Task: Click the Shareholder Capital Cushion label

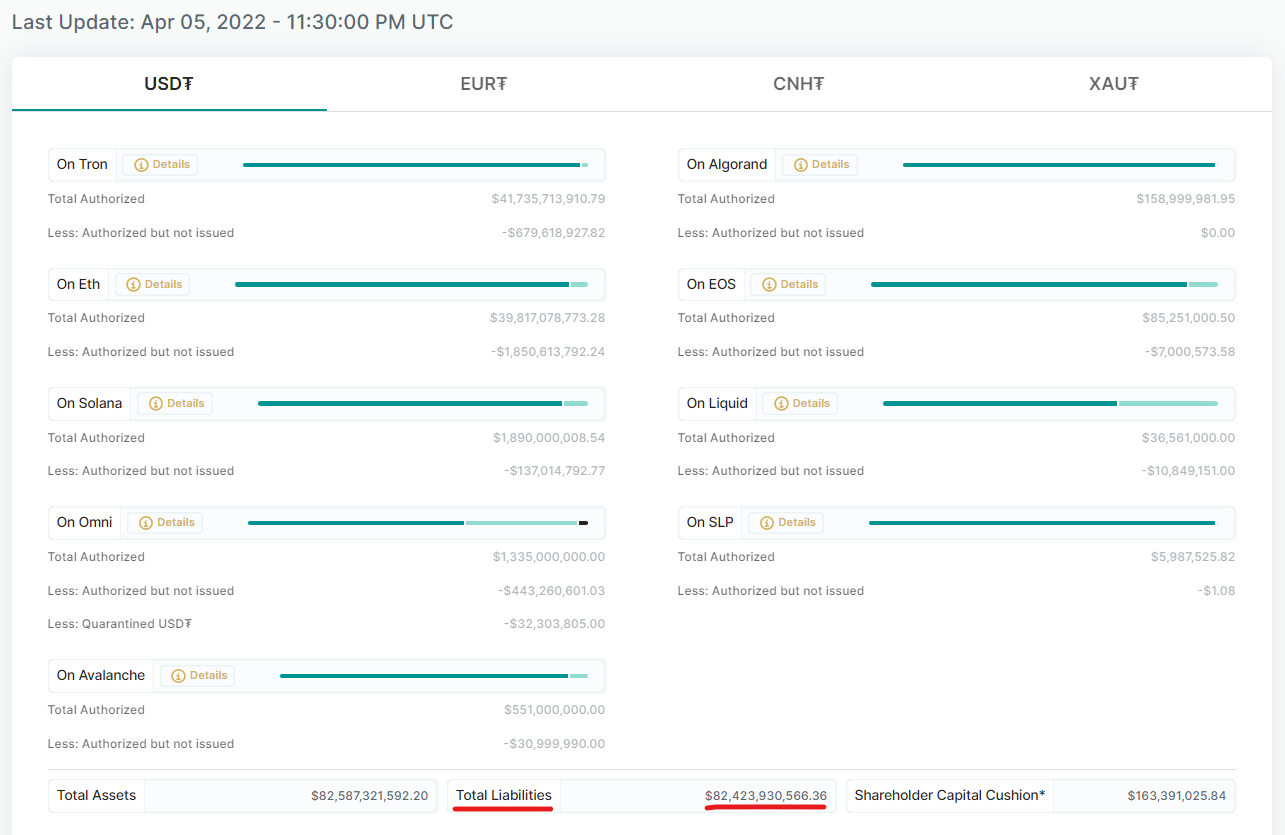Action: click(950, 796)
